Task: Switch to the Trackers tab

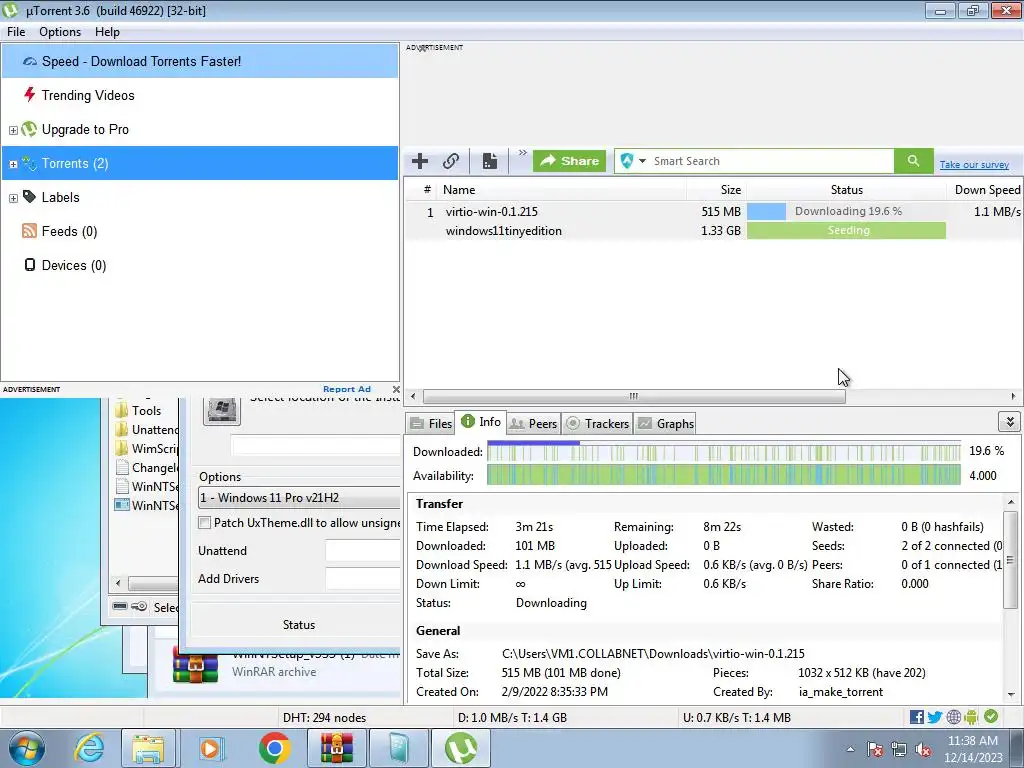Action: click(x=597, y=424)
